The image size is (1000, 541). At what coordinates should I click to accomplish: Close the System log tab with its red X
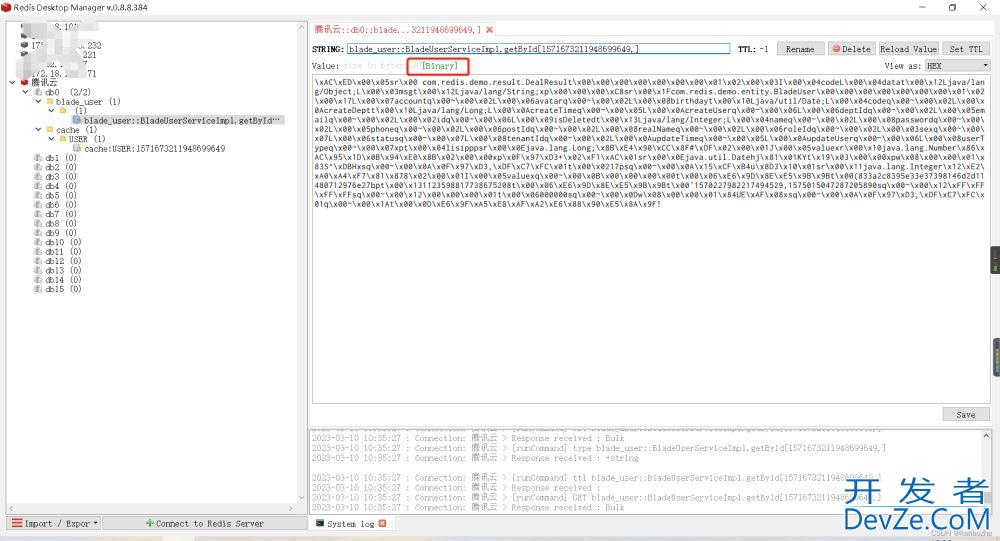(383, 523)
